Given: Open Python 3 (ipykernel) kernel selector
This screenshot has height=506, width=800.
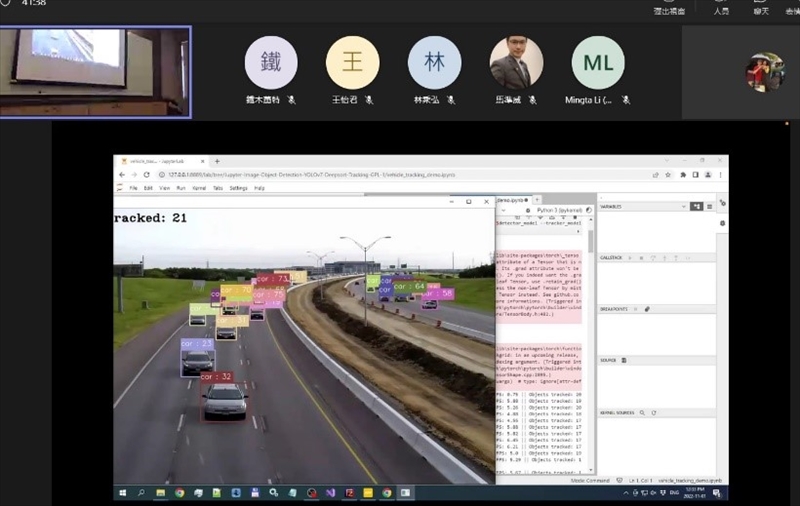Looking at the screenshot, I should point(558,210).
